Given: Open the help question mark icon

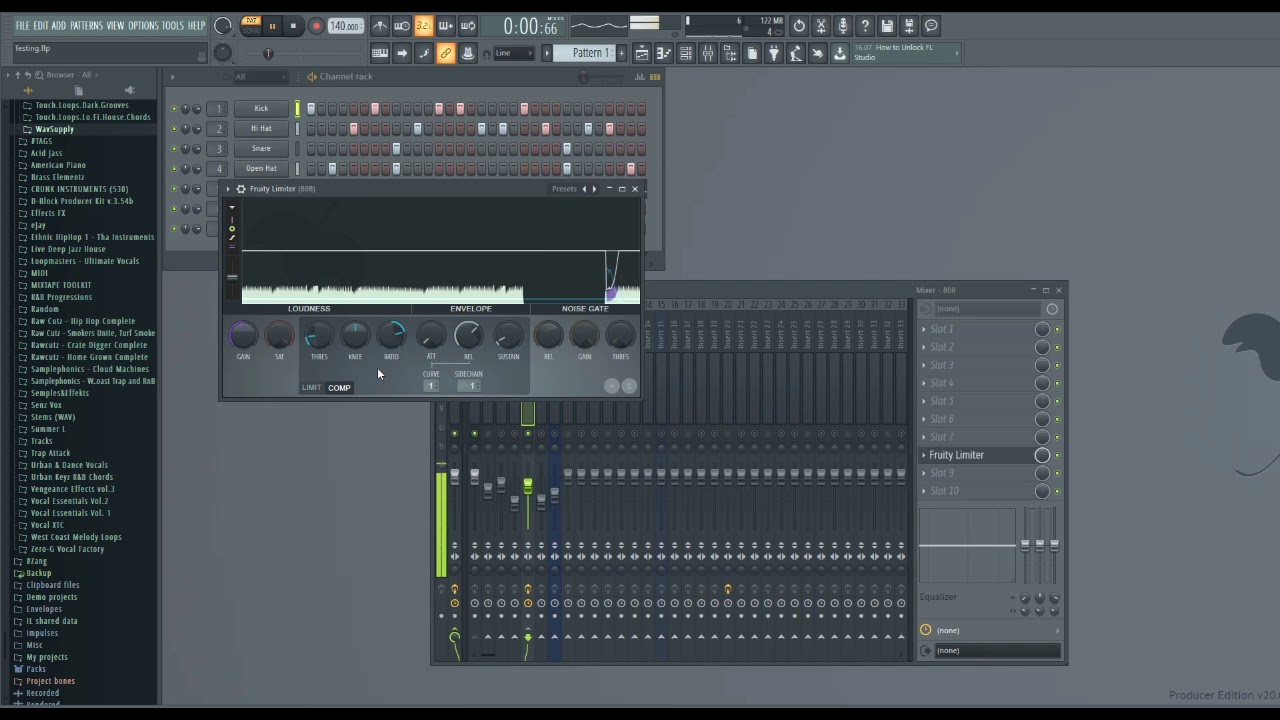Looking at the screenshot, I should (x=865, y=26).
